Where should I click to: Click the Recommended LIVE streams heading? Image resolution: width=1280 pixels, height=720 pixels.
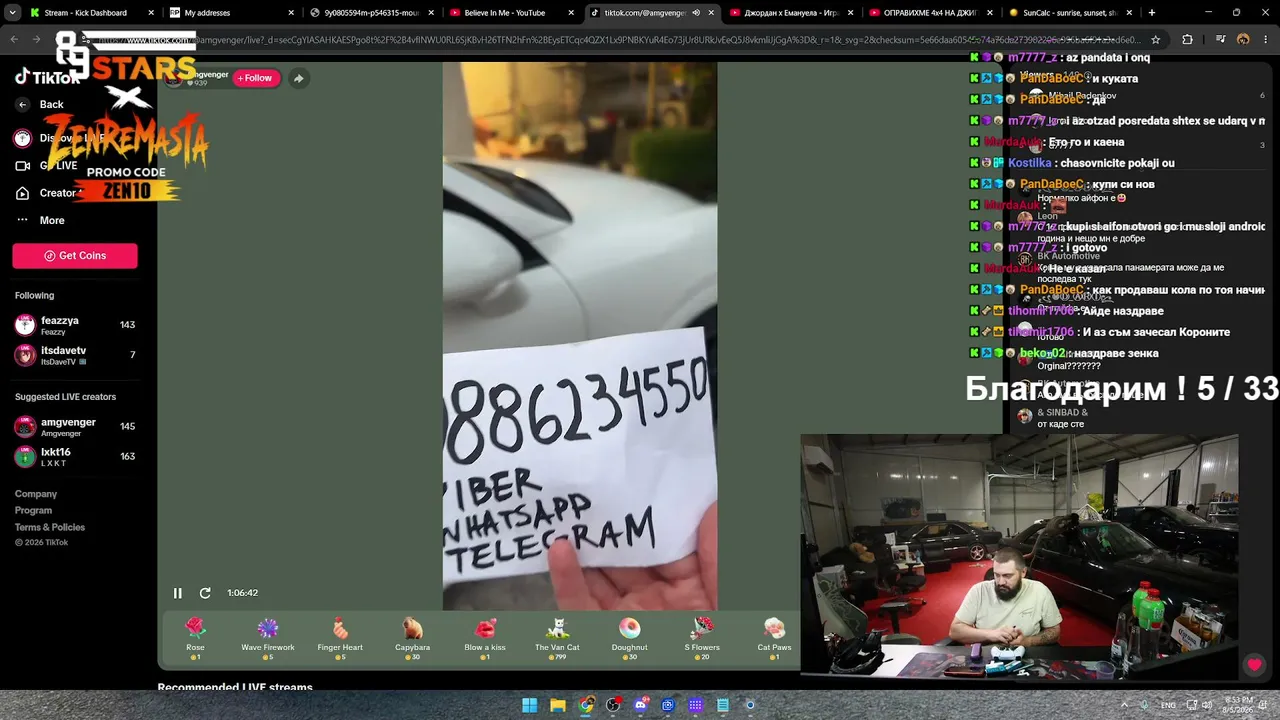pos(235,687)
